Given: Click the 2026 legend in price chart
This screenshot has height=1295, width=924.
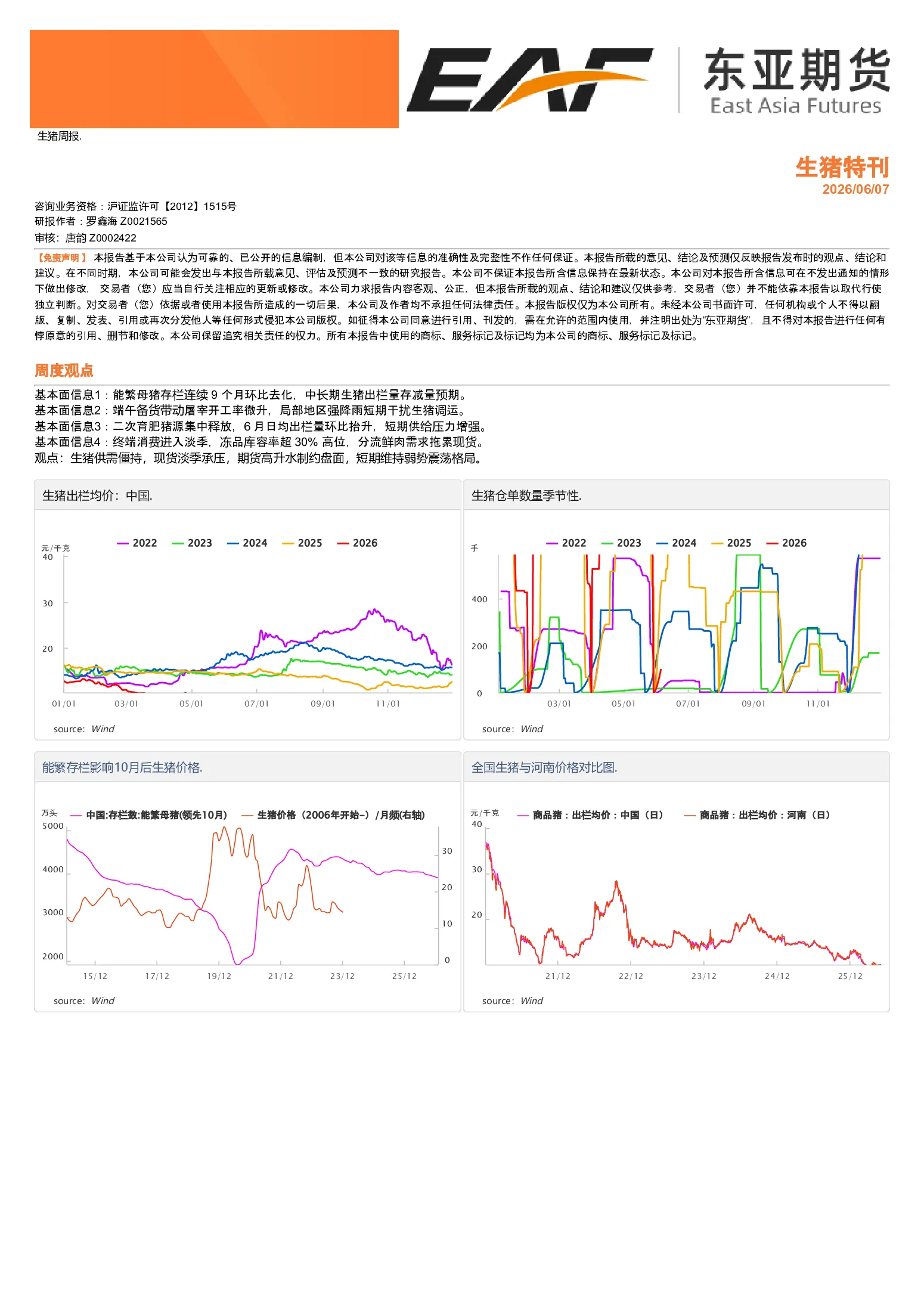Looking at the screenshot, I should click(x=357, y=543).
